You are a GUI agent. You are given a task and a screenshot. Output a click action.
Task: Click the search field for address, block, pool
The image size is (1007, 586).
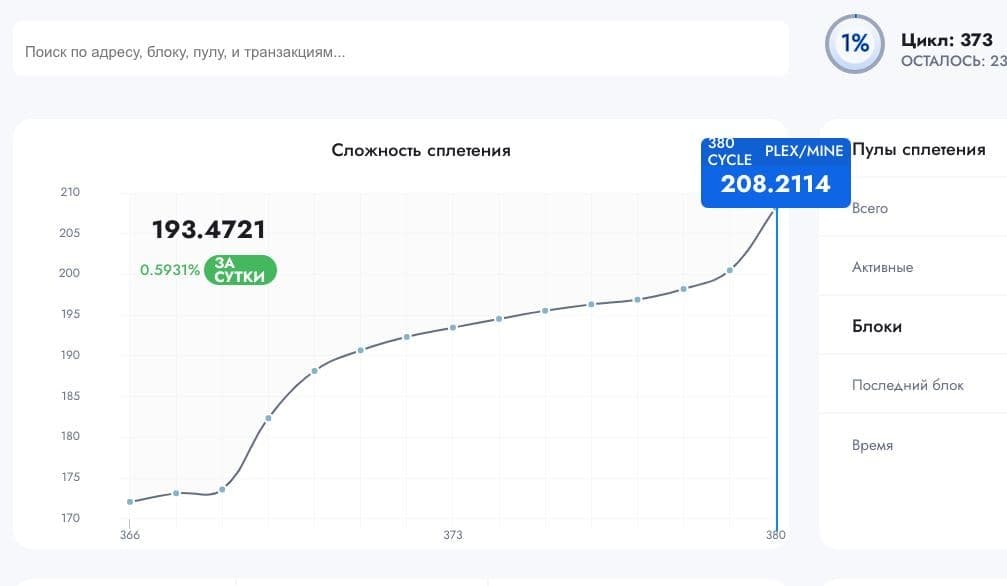(400, 50)
